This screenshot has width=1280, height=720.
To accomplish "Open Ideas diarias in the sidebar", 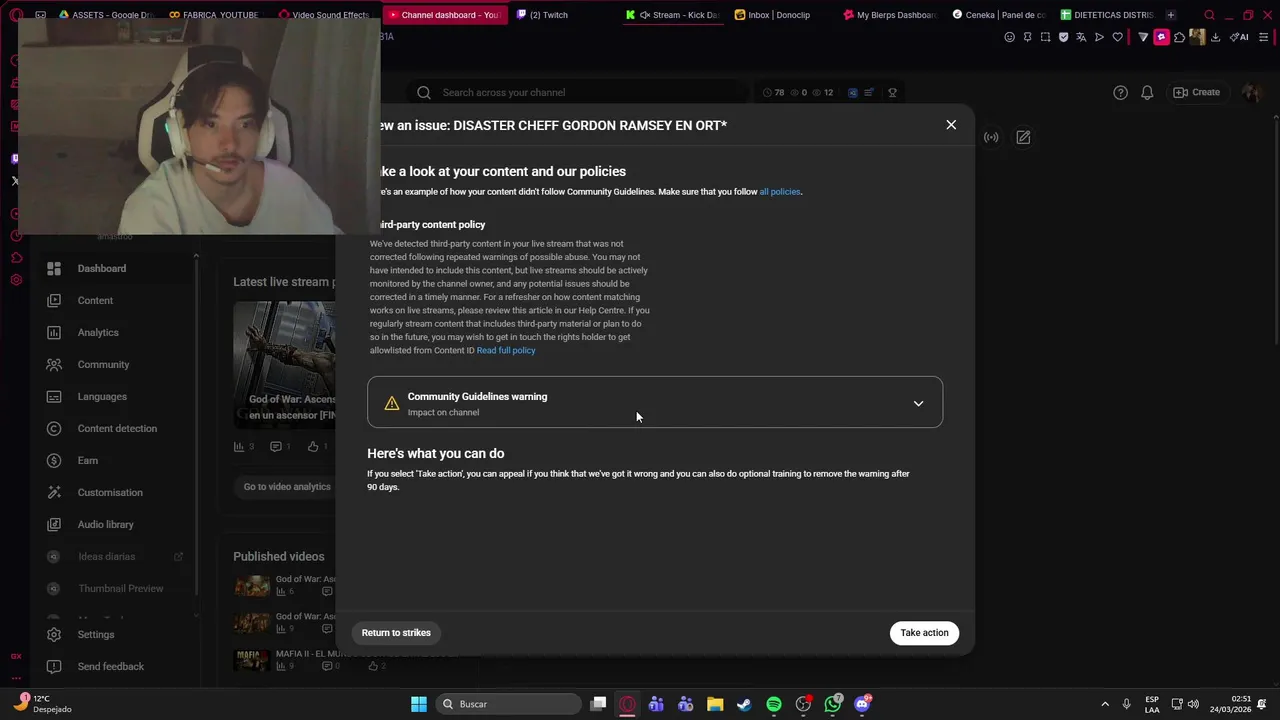I will [x=106, y=556].
